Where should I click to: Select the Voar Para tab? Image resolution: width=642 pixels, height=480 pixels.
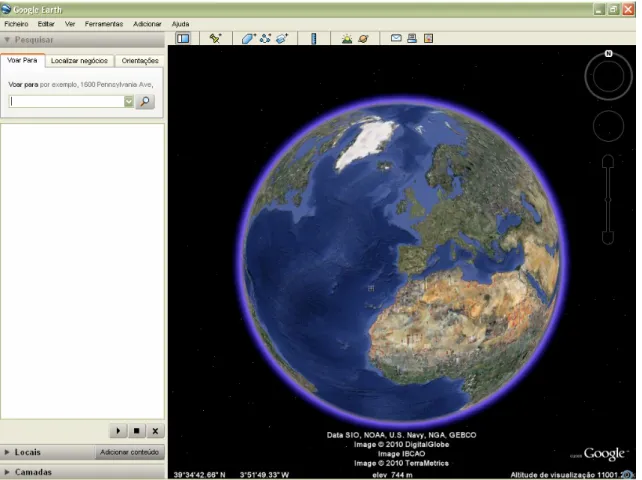tap(23, 60)
